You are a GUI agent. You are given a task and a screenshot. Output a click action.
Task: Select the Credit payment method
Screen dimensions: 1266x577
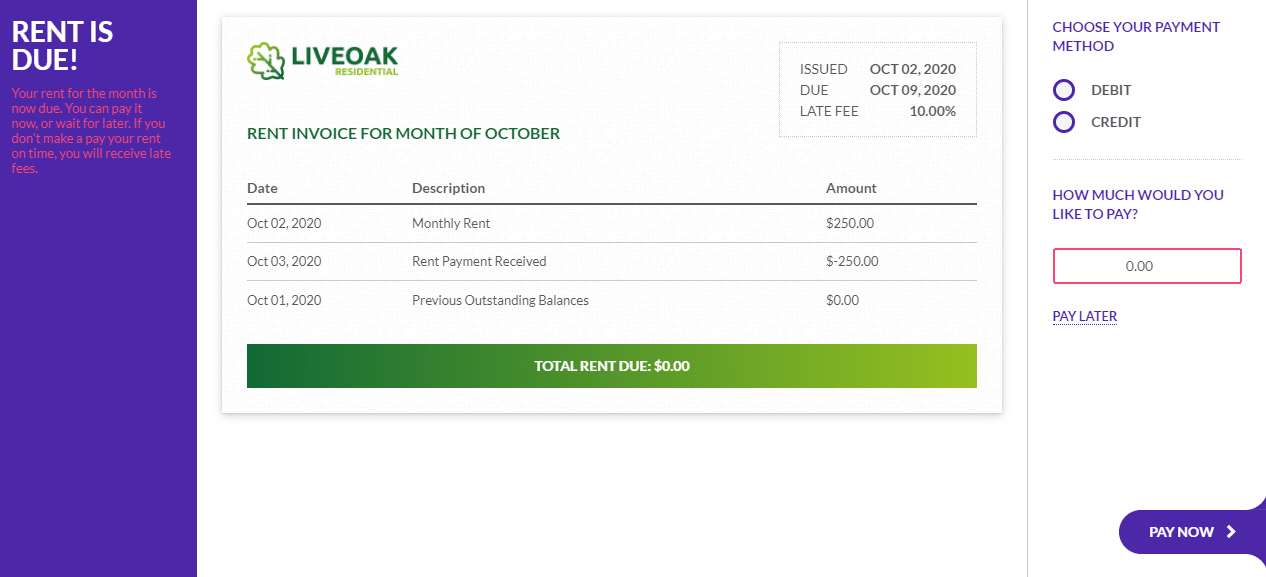[x=1064, y=122]
